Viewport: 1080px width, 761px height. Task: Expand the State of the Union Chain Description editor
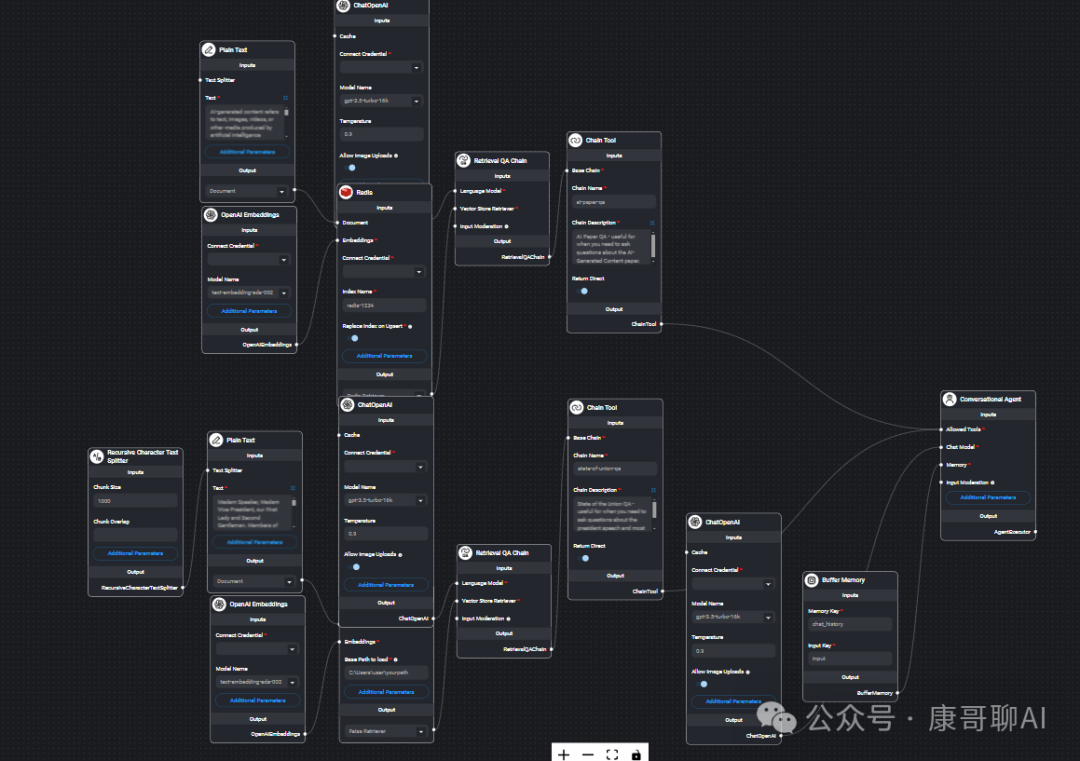click(653, 490)
